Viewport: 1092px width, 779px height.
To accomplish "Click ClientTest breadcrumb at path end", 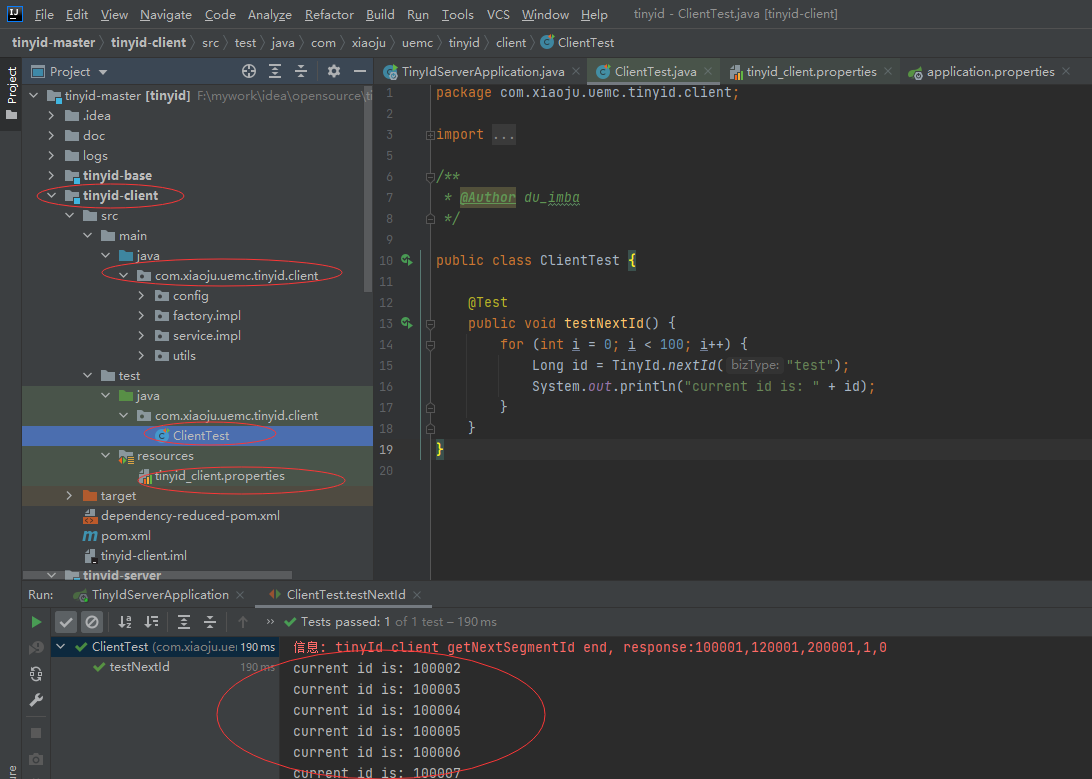I will pyautogui.click(x=577, y=42).
